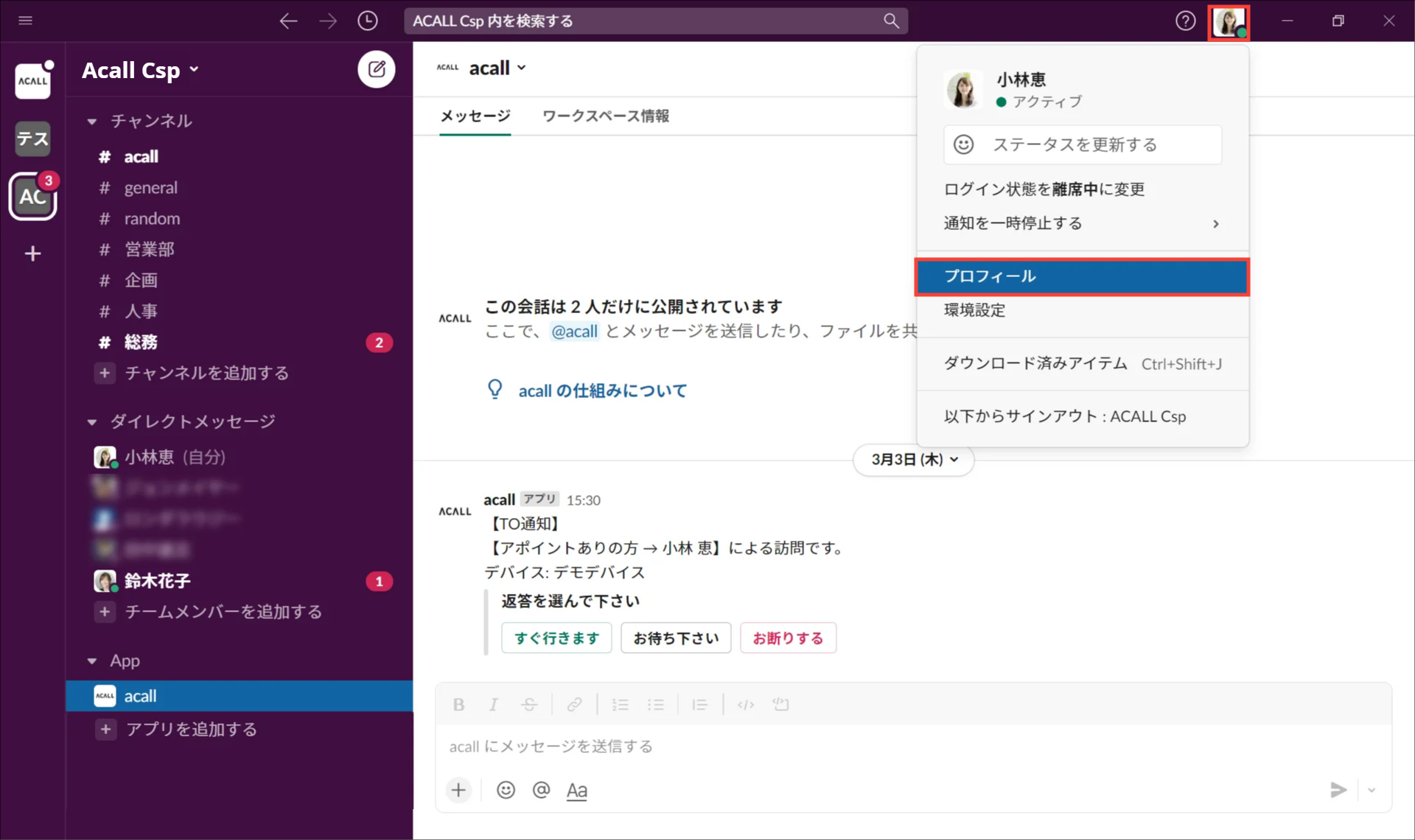Toggle the Aa formatting toolbar
The width and height of the screenshot is (1415, 840).
pyautogui.click(x=576, y=791)
